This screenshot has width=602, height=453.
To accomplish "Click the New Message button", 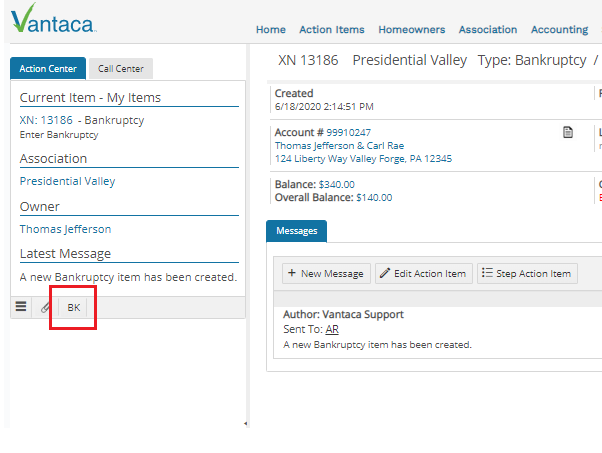I will coord(325,273).
